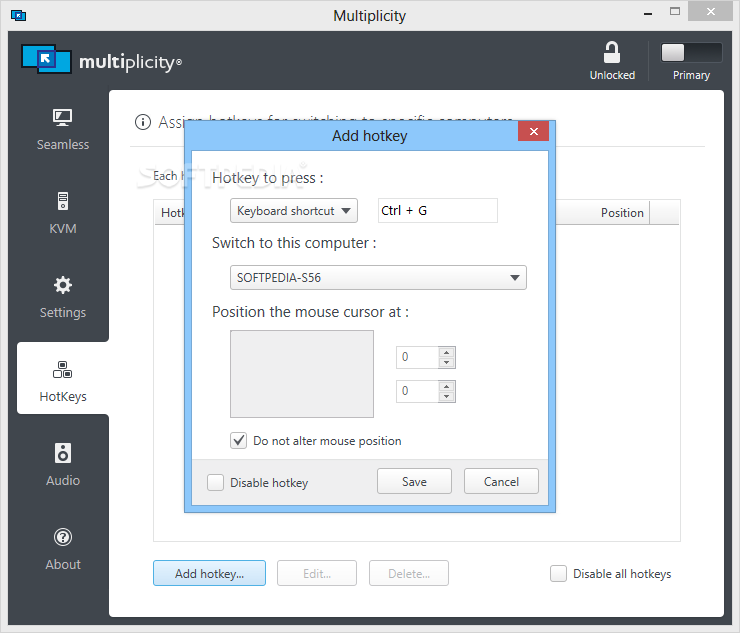Enable Disable all hotkeys checkbox
This screenshot has height=633, width=740.
pyautogui.click(x=558, y=574)
